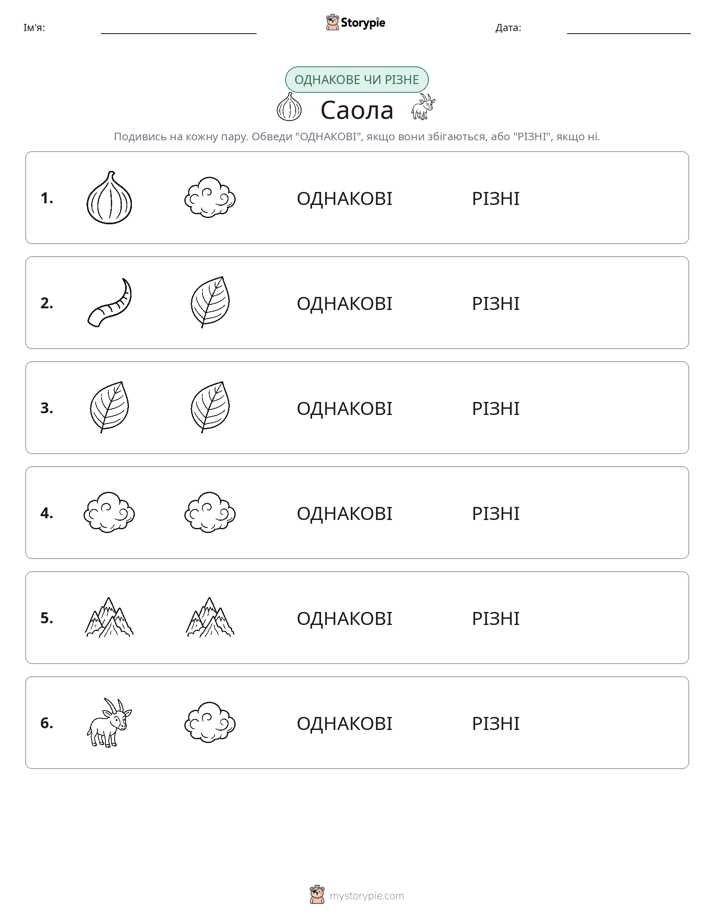Choose ОДНАКОВІ for row 5

pos(344,619)
